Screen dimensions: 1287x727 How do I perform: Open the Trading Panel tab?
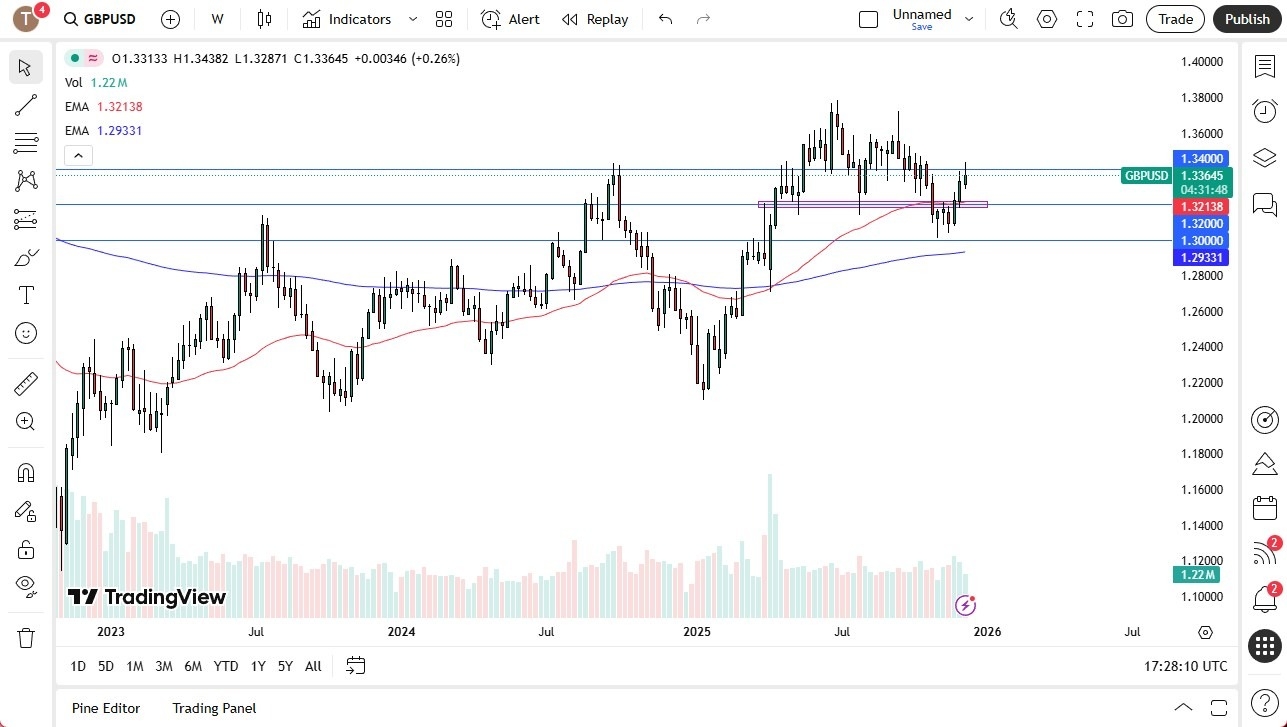pyautogui.click(x=213, y=708)
